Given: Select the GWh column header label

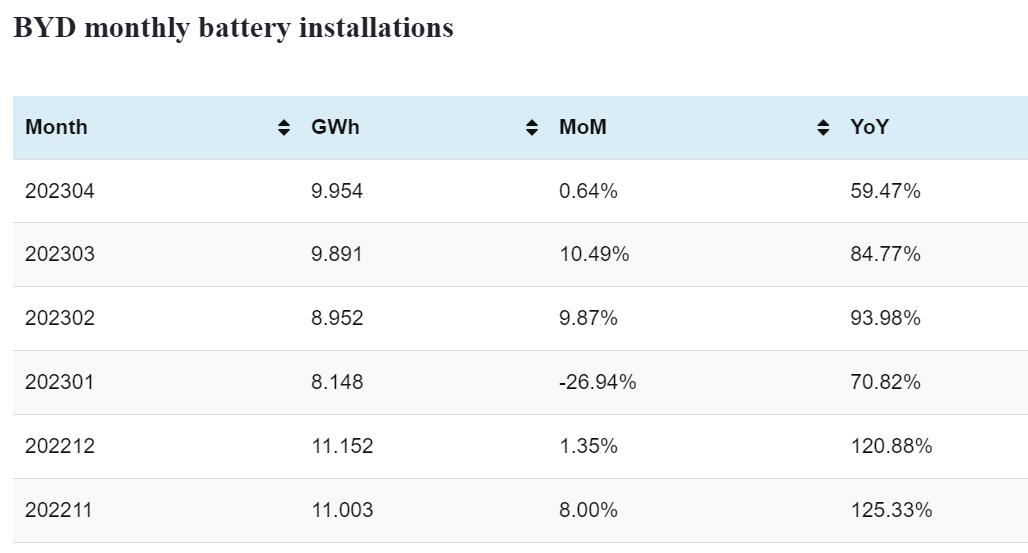Looking at the screenshot, I should 335,127.
